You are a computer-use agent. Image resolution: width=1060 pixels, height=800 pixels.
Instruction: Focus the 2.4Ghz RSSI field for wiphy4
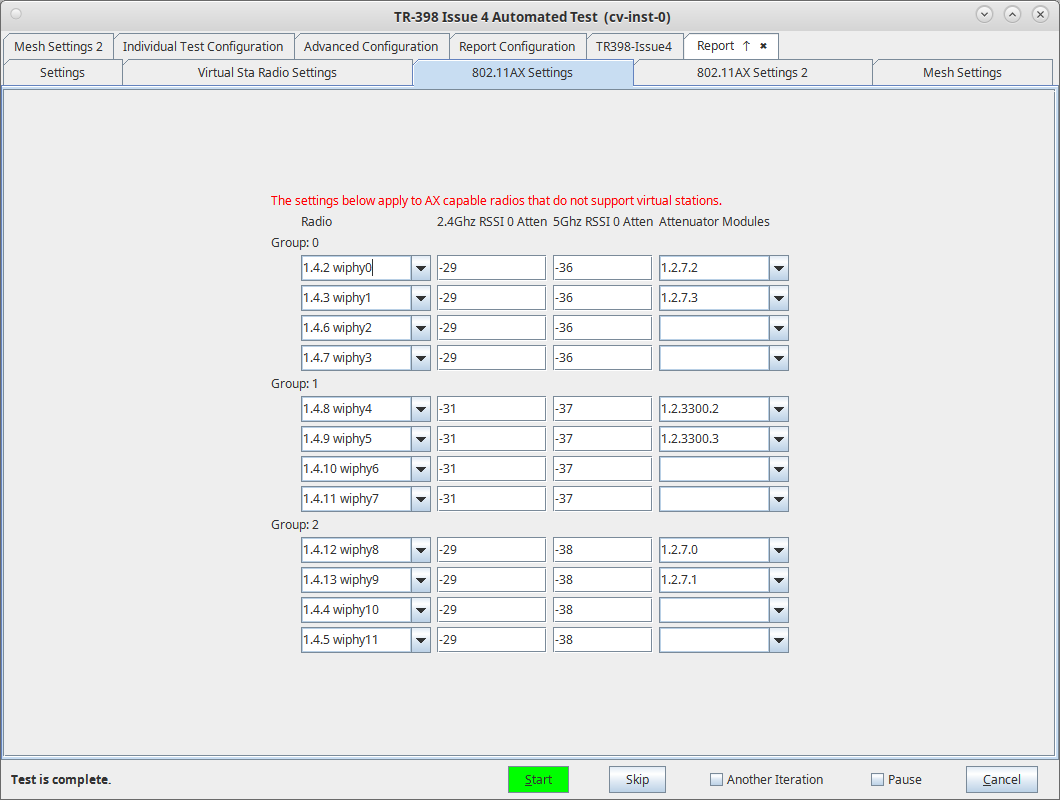[491, 409]
